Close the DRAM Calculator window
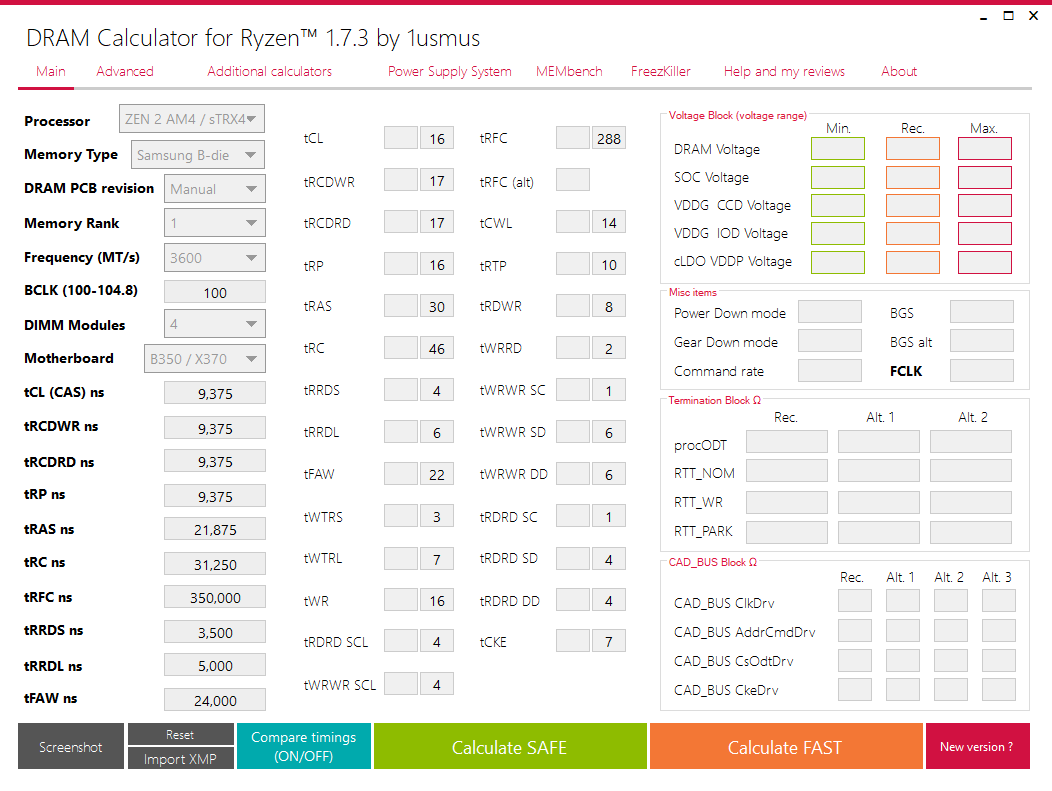Image resolution: width=1052 pixels, height=791 pixels. 1033,15
